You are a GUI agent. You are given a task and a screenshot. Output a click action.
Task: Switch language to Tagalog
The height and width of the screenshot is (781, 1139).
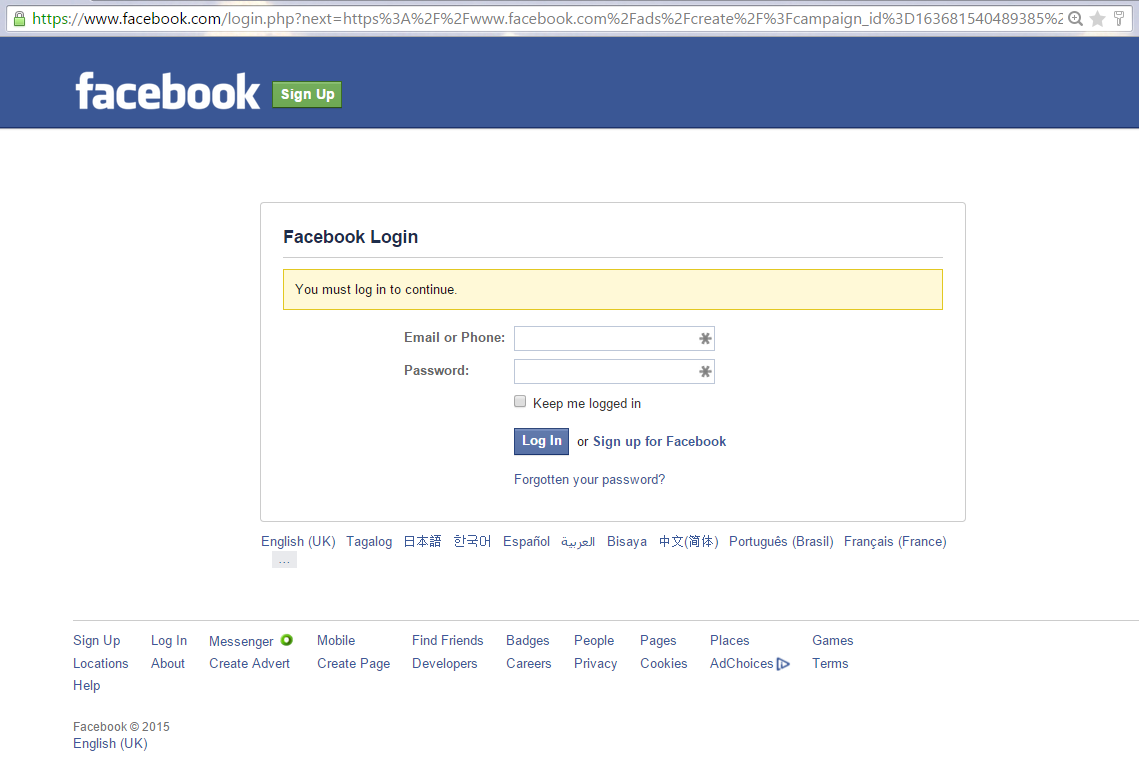(369, 541)
